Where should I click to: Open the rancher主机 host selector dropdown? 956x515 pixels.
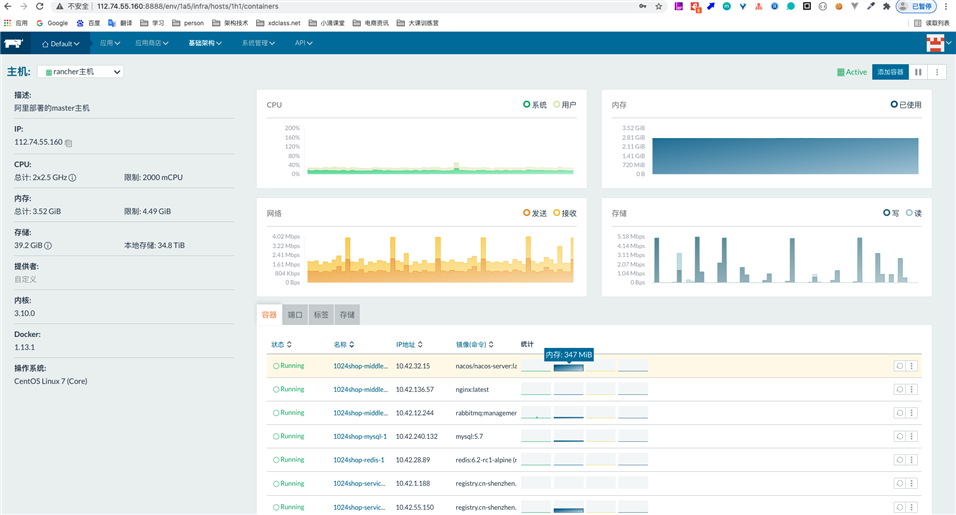coord(80,72)
